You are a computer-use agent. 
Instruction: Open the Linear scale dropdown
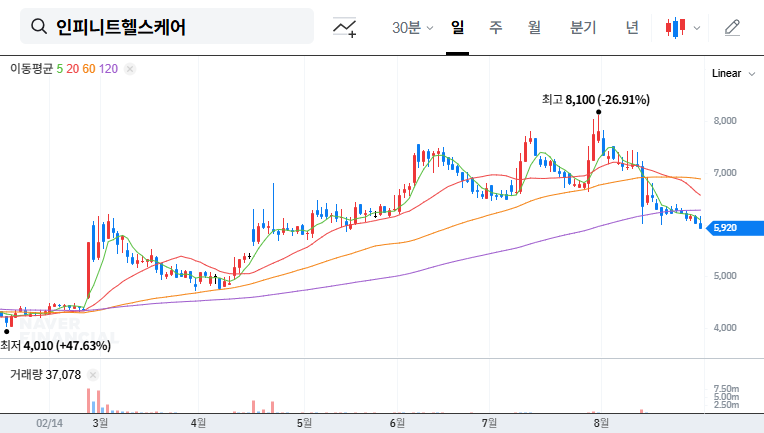733,74
